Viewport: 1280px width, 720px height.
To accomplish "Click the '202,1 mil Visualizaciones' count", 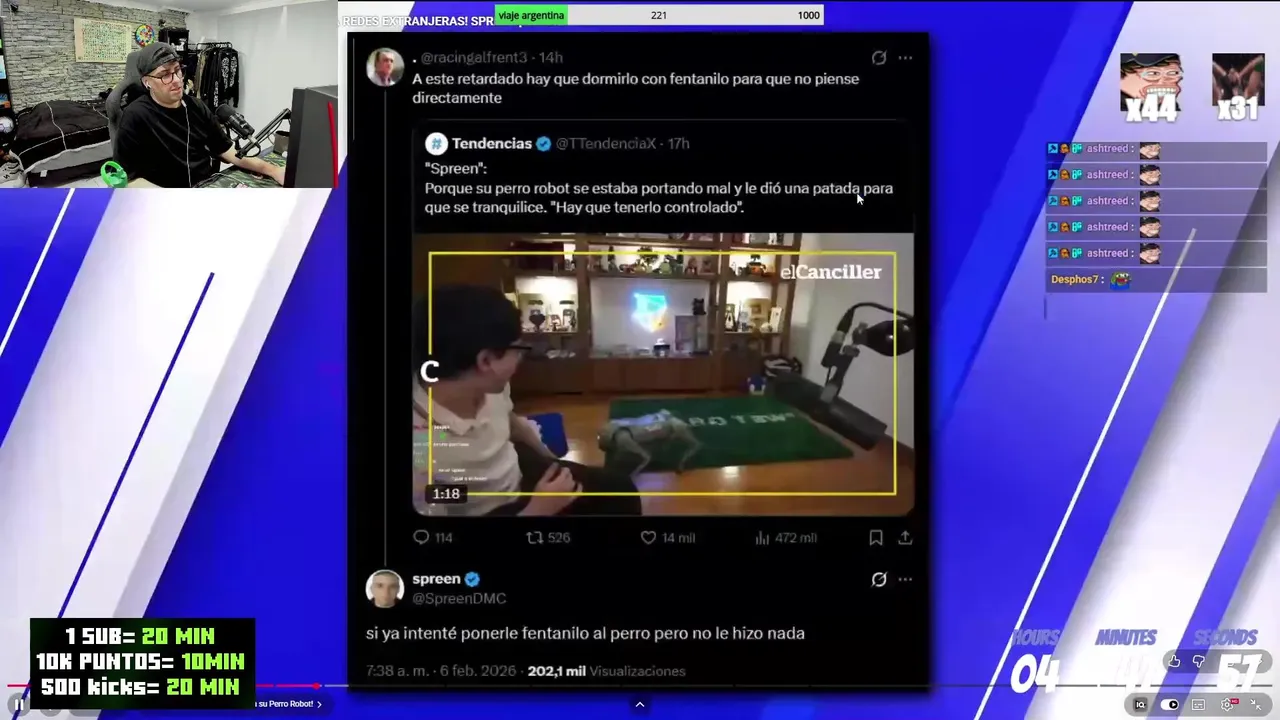I will [606, 671].
